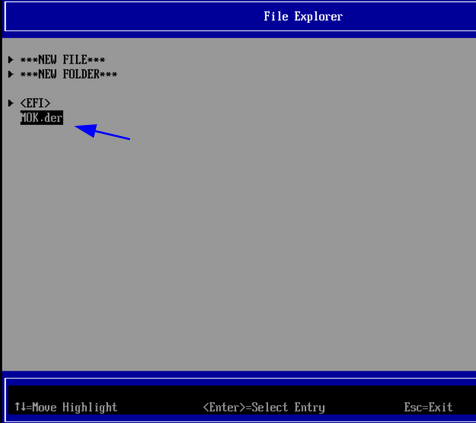Choose the ***NEW FILE*** entry
476x423 pixels.
click(63, 60)
